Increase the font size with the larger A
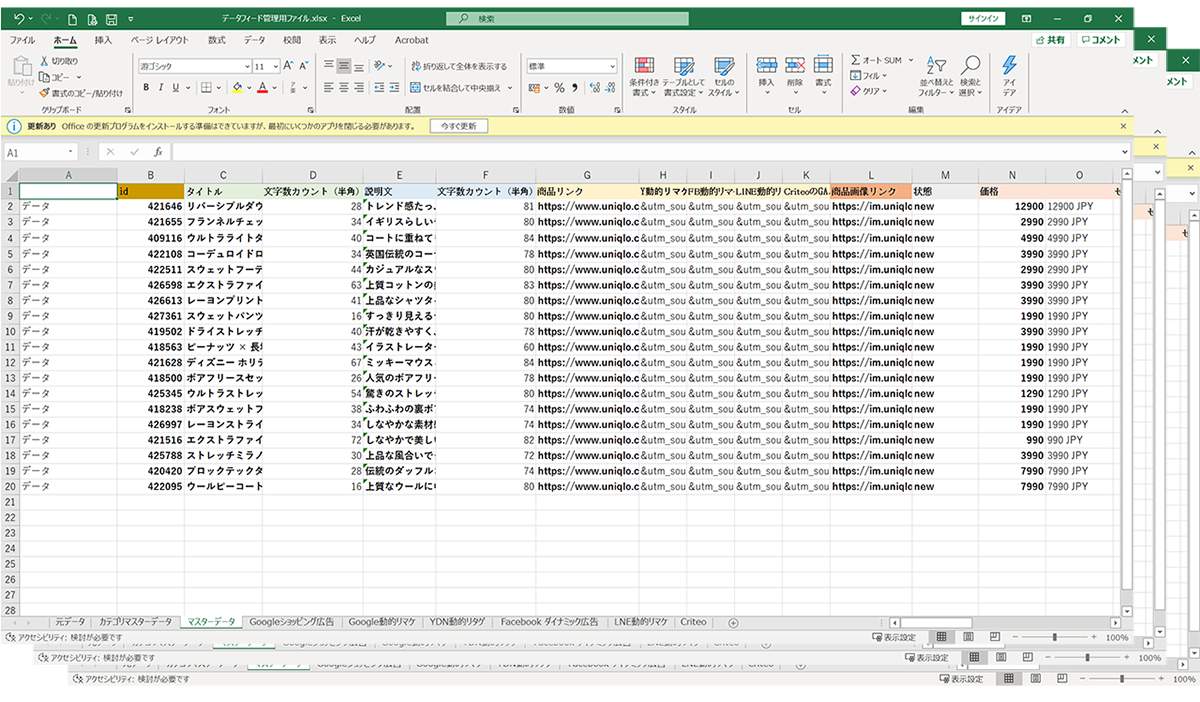The width and height of the screenshot is (1200, 702). pos(288,66)
